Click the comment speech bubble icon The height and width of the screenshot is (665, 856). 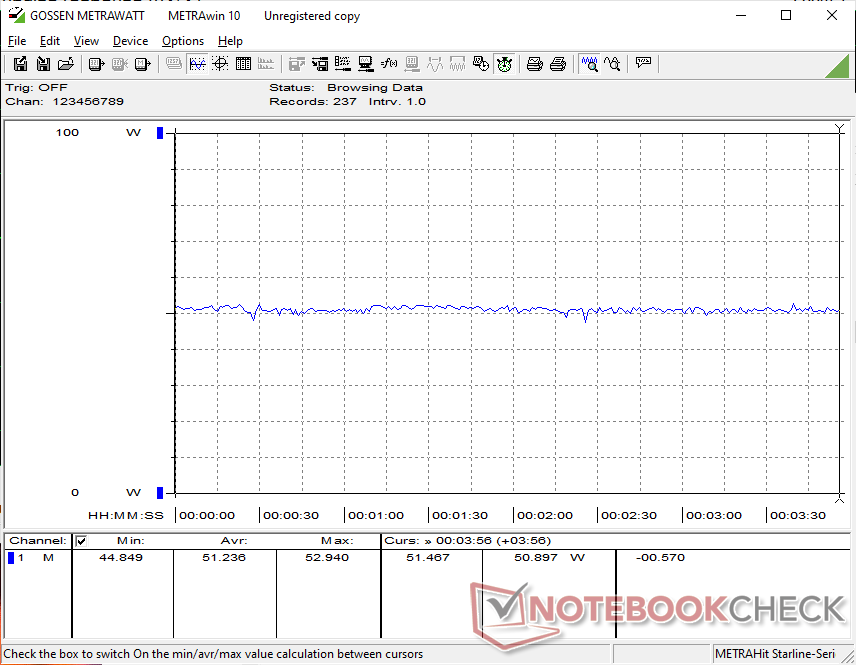(x=644, y=64)
